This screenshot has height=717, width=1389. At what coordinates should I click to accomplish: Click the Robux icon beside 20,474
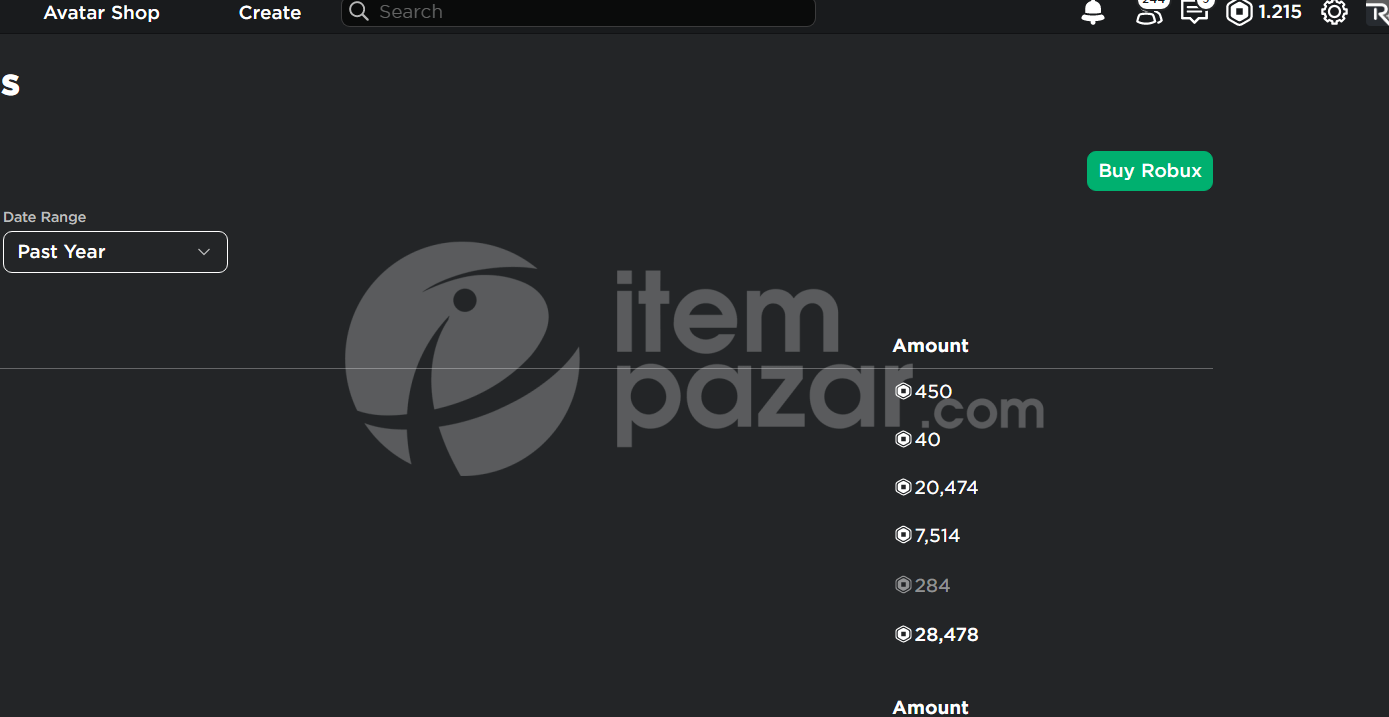tap(903, 488)
